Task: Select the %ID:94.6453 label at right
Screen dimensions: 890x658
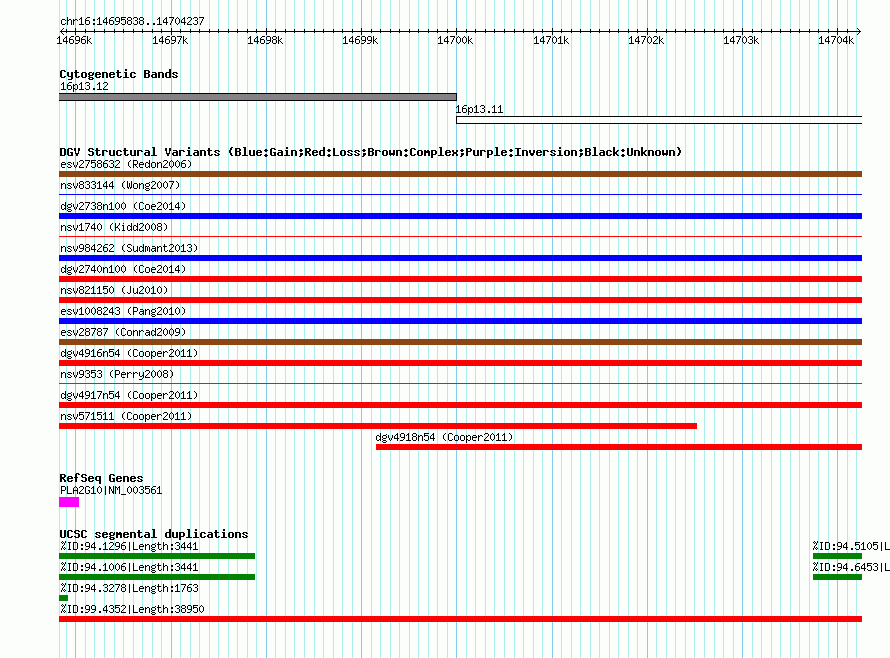Action: [x=851, y=567]
